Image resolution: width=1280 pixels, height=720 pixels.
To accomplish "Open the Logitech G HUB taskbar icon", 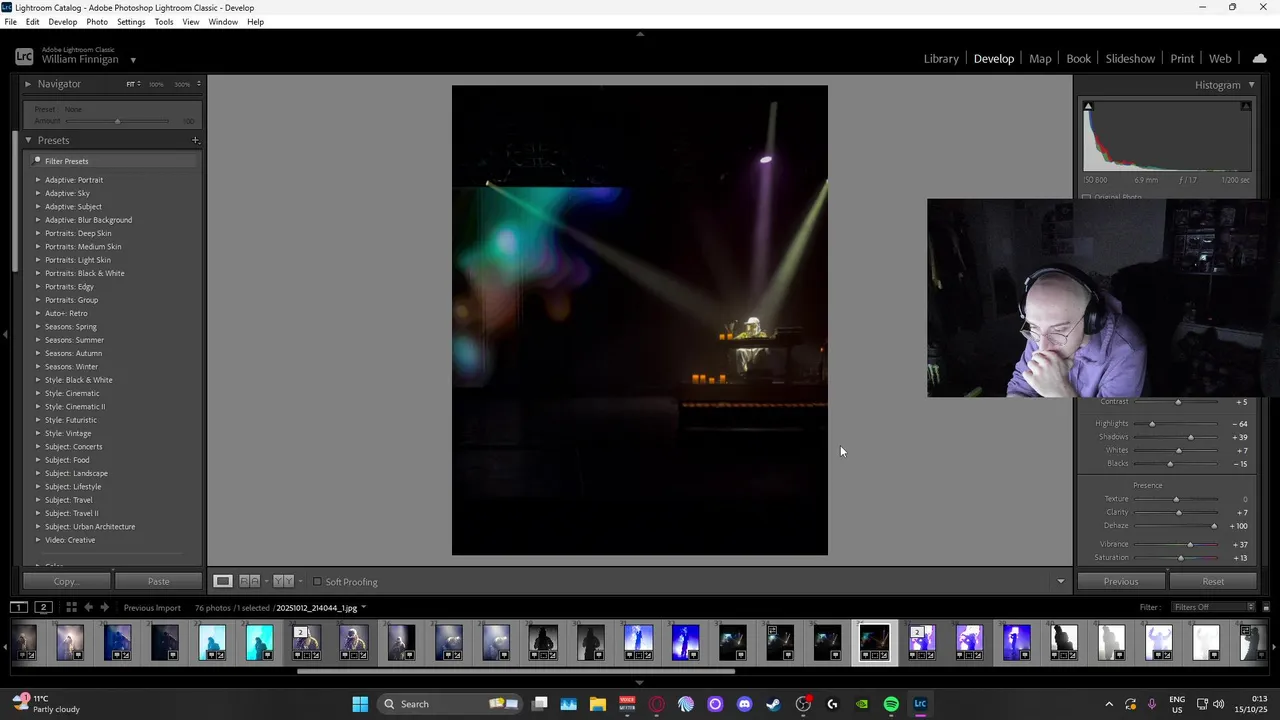I will (832, 704).
